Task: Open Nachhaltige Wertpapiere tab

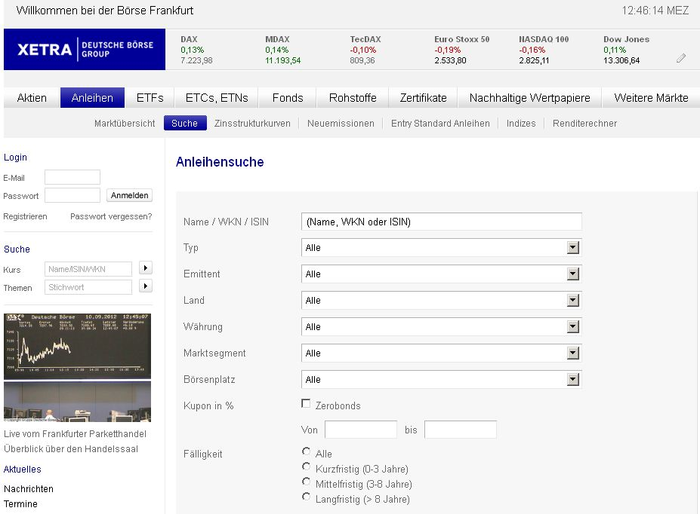Action: click(529, 98)
